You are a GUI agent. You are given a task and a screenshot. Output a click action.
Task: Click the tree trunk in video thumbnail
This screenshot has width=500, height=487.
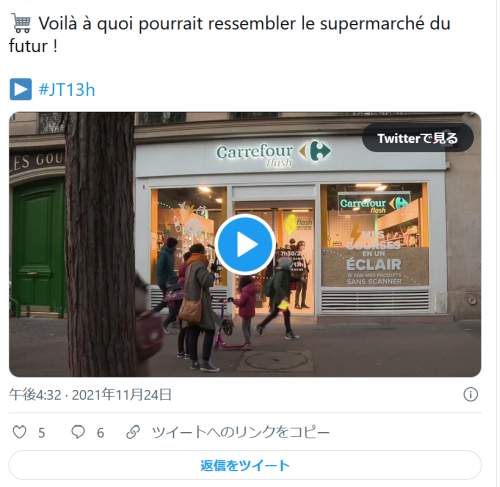100,244
